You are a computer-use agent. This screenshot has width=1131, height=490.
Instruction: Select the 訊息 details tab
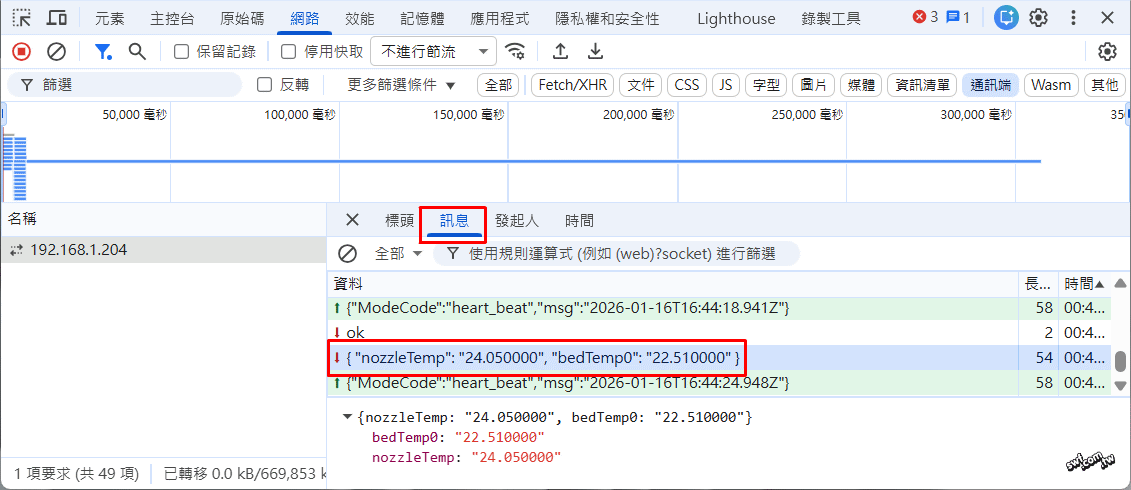pyautogui.click(x=454, y=221)
